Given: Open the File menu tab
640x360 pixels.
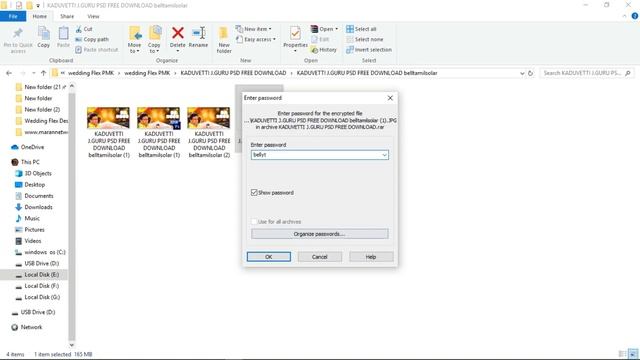Looking at the screenshot, I should click(x=13, y=16).
